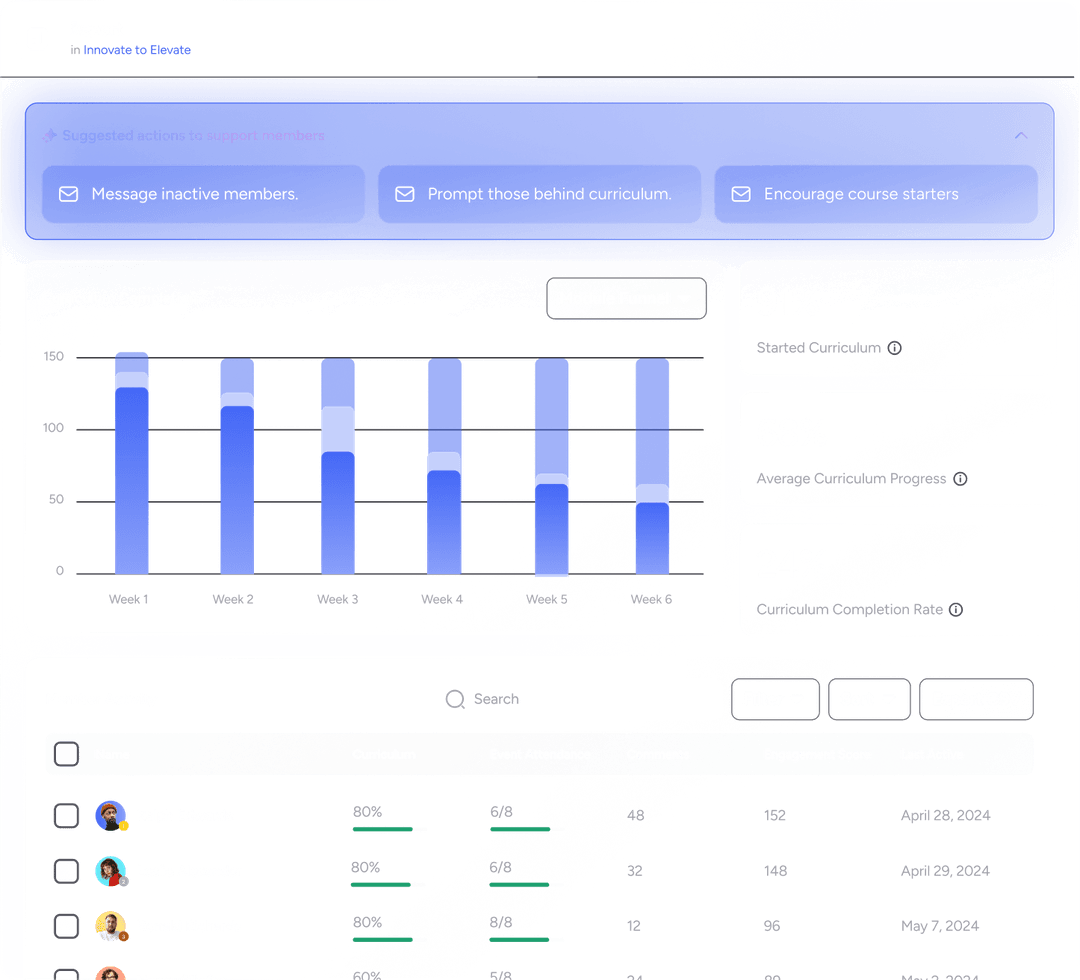Expand the Filter dropdown

point(775,699)
